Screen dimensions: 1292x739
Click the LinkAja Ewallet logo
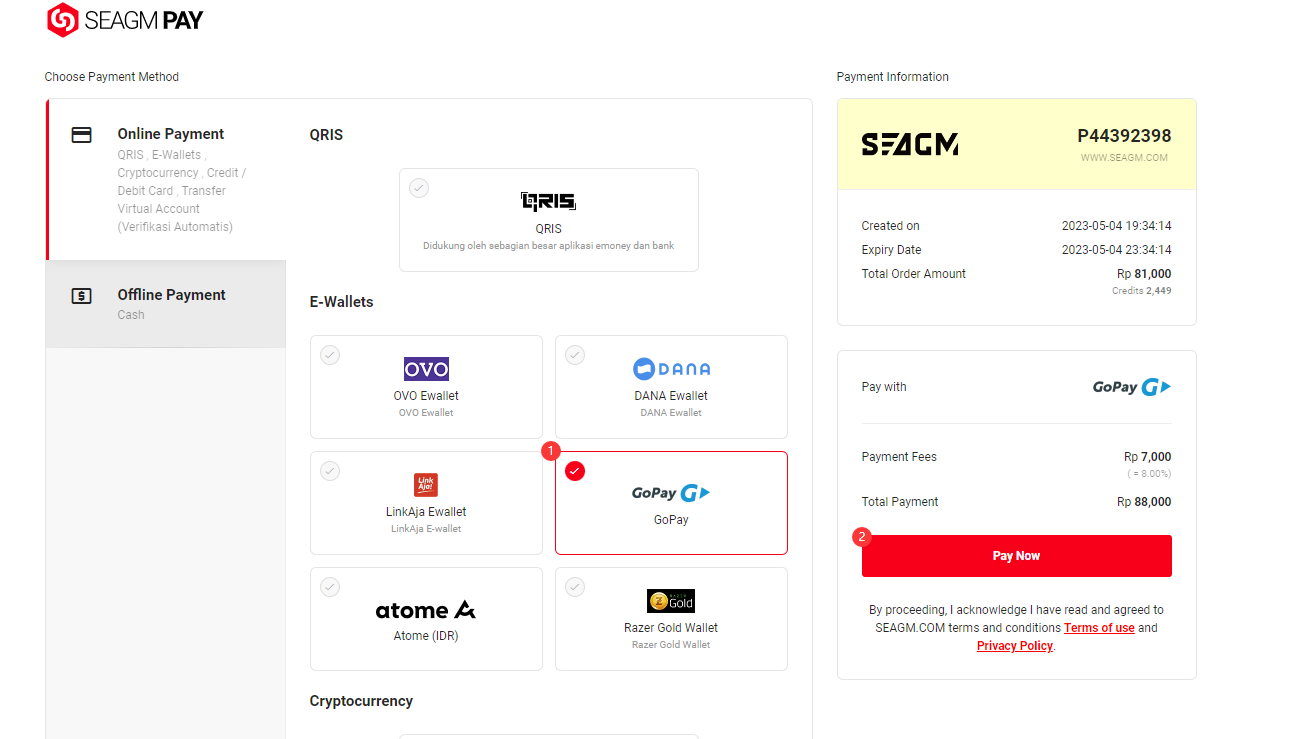(x=426, y=485)
